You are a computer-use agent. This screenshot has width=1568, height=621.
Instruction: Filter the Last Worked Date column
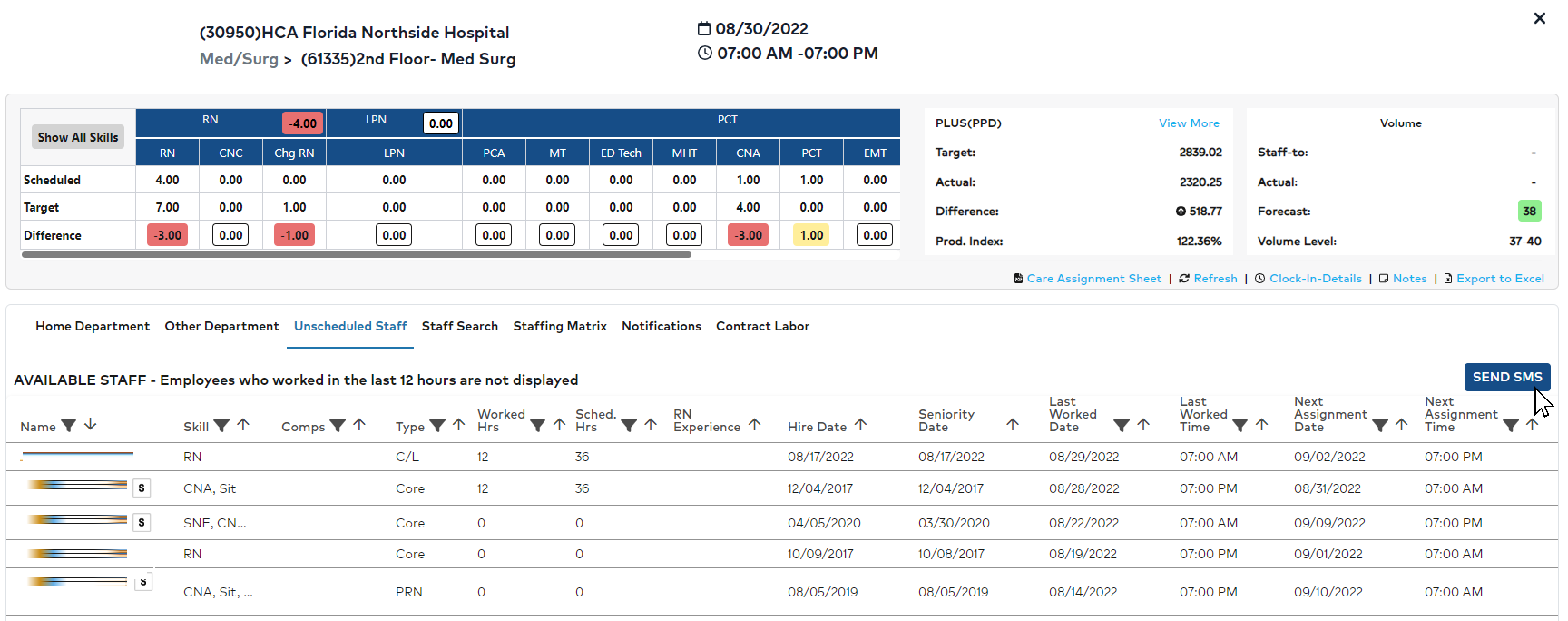tap(1122, 425)
